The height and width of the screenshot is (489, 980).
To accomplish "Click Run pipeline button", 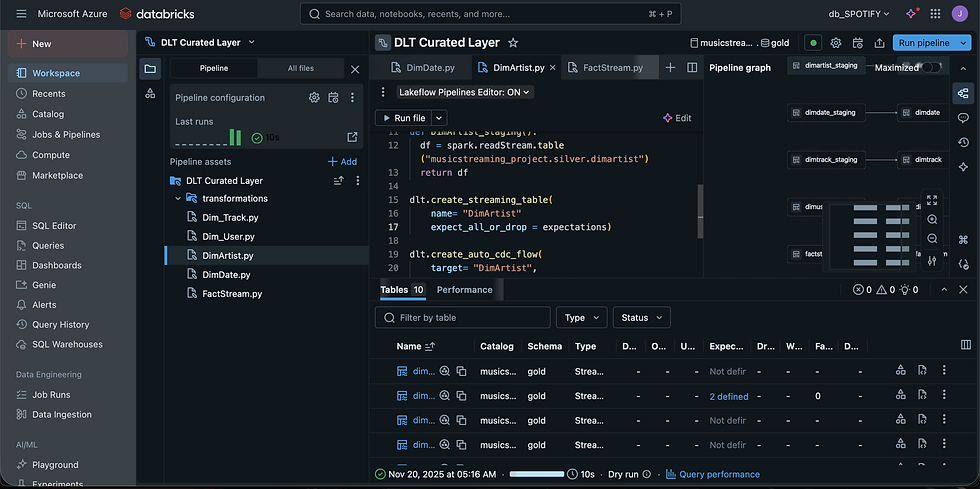I will coord(924,43).
